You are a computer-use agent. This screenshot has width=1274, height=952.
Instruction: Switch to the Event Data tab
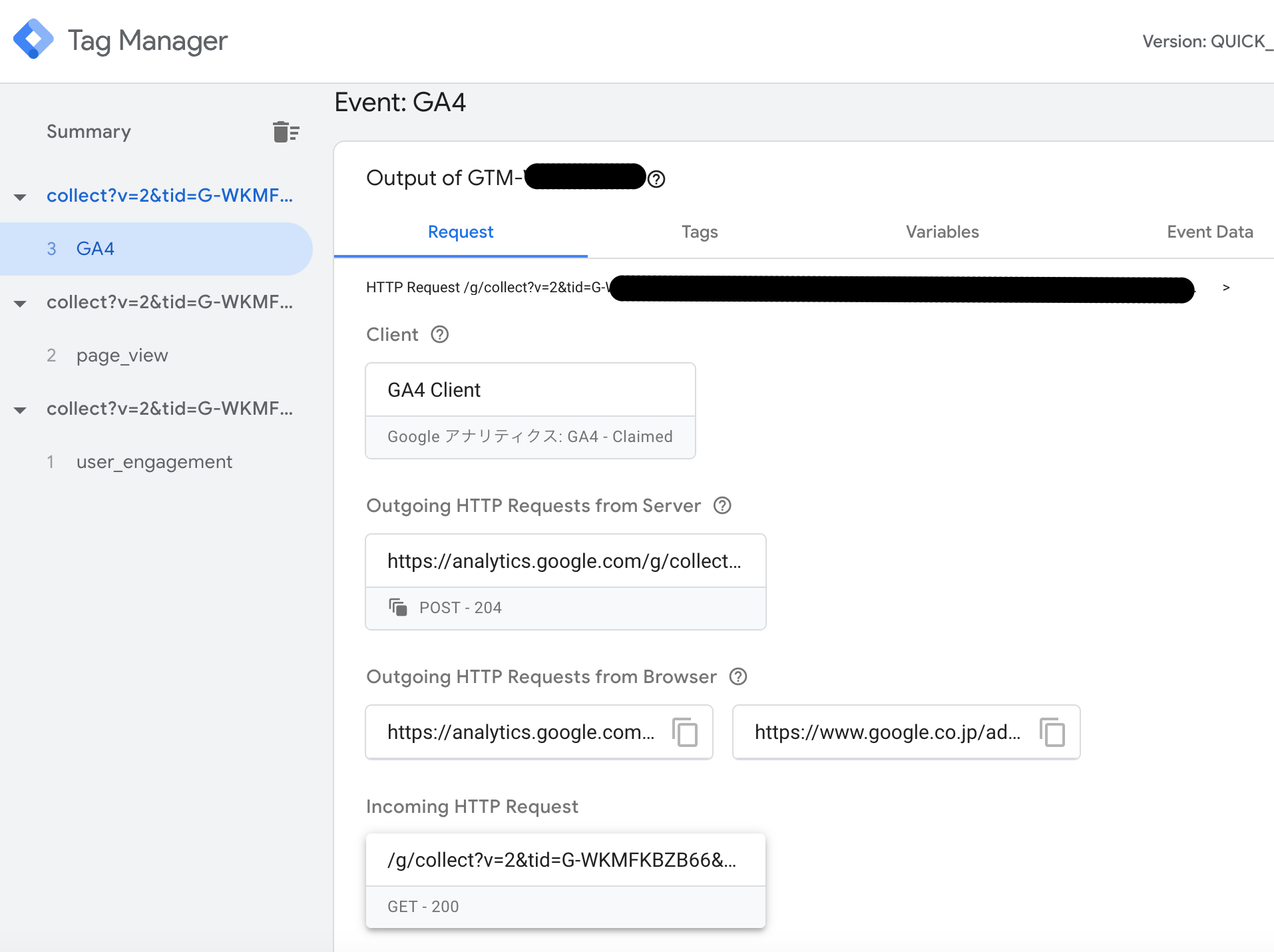coord(1209,232)
